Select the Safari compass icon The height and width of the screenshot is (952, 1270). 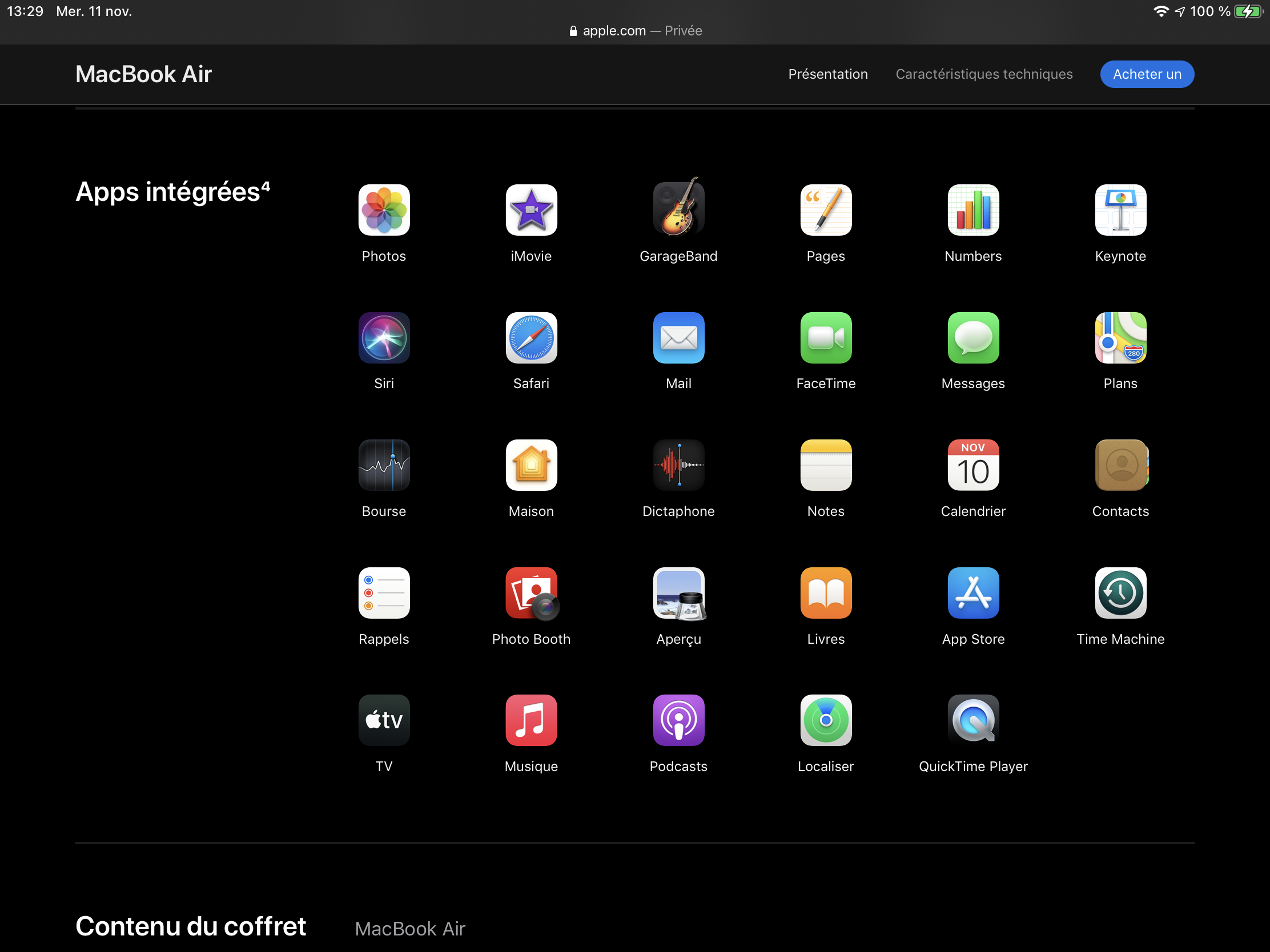click(x=531, y=337)
